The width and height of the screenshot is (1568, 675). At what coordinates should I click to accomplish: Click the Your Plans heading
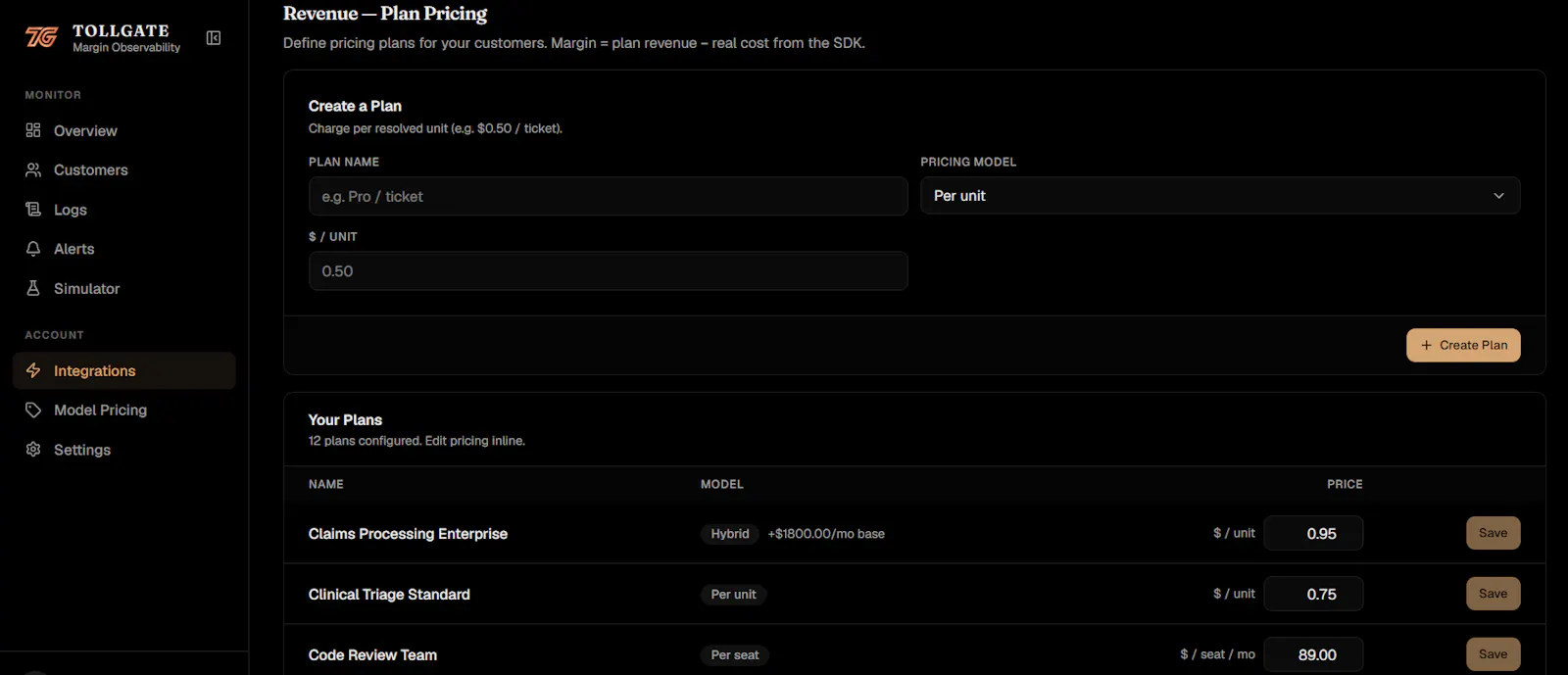click(345, 419)
